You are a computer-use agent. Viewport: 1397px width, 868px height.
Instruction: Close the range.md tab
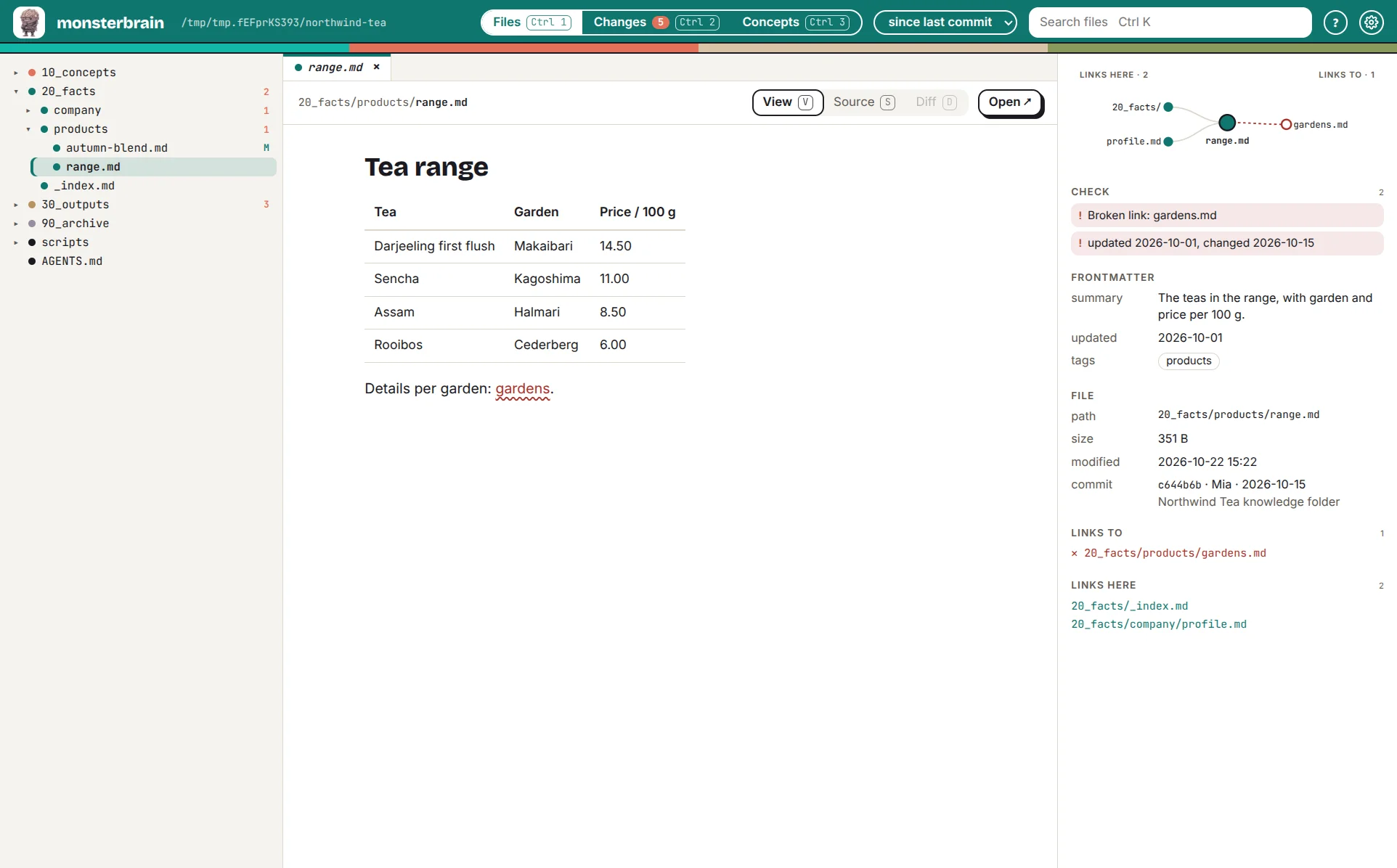pos(376,67)
